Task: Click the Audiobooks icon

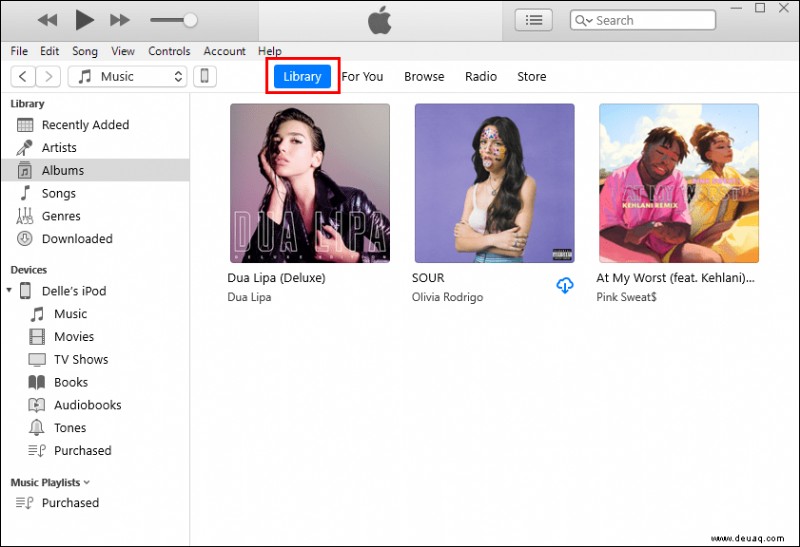Action: pos(37,405)
